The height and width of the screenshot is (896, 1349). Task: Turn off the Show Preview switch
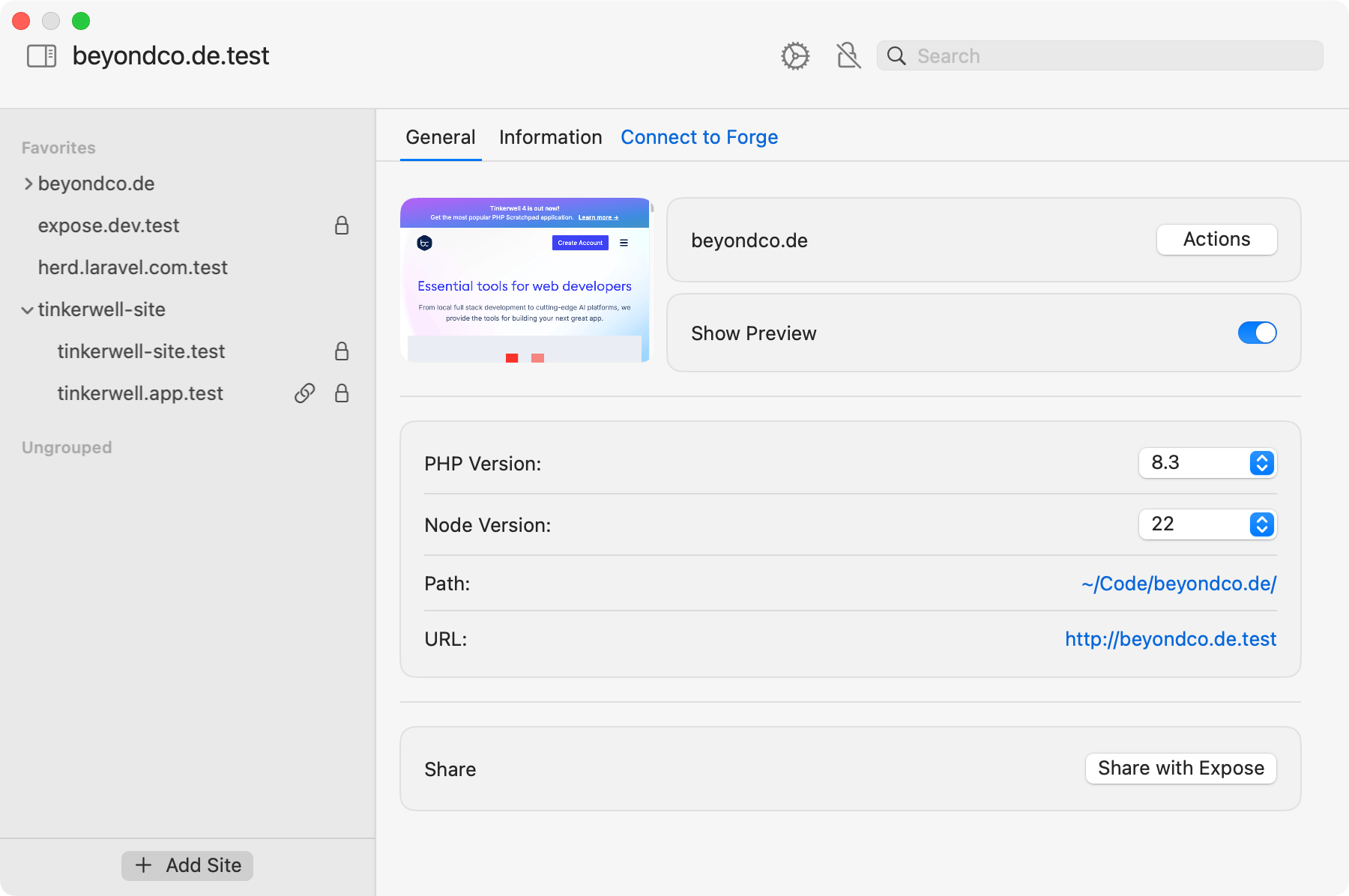[1257, 333]
